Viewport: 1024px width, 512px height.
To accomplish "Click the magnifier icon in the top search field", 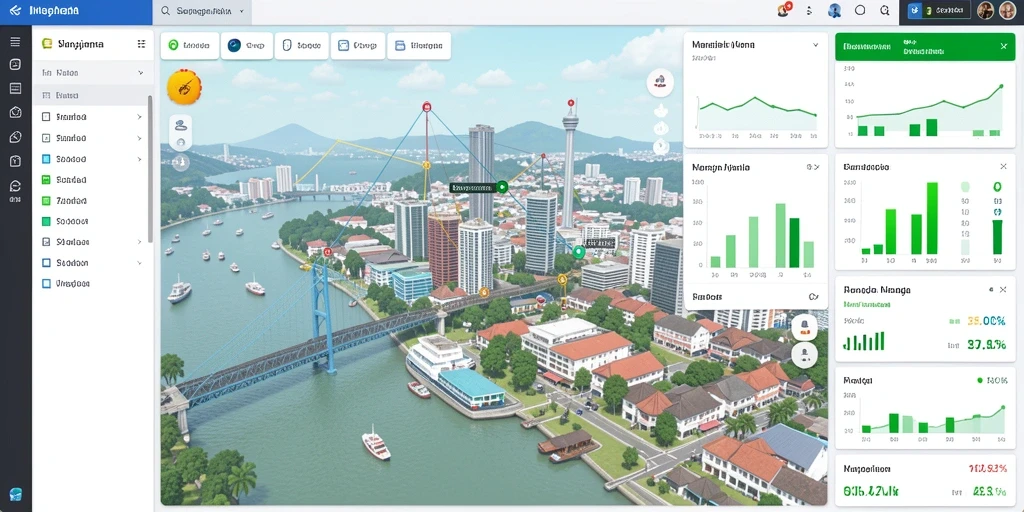I will (x=165, y=11).
